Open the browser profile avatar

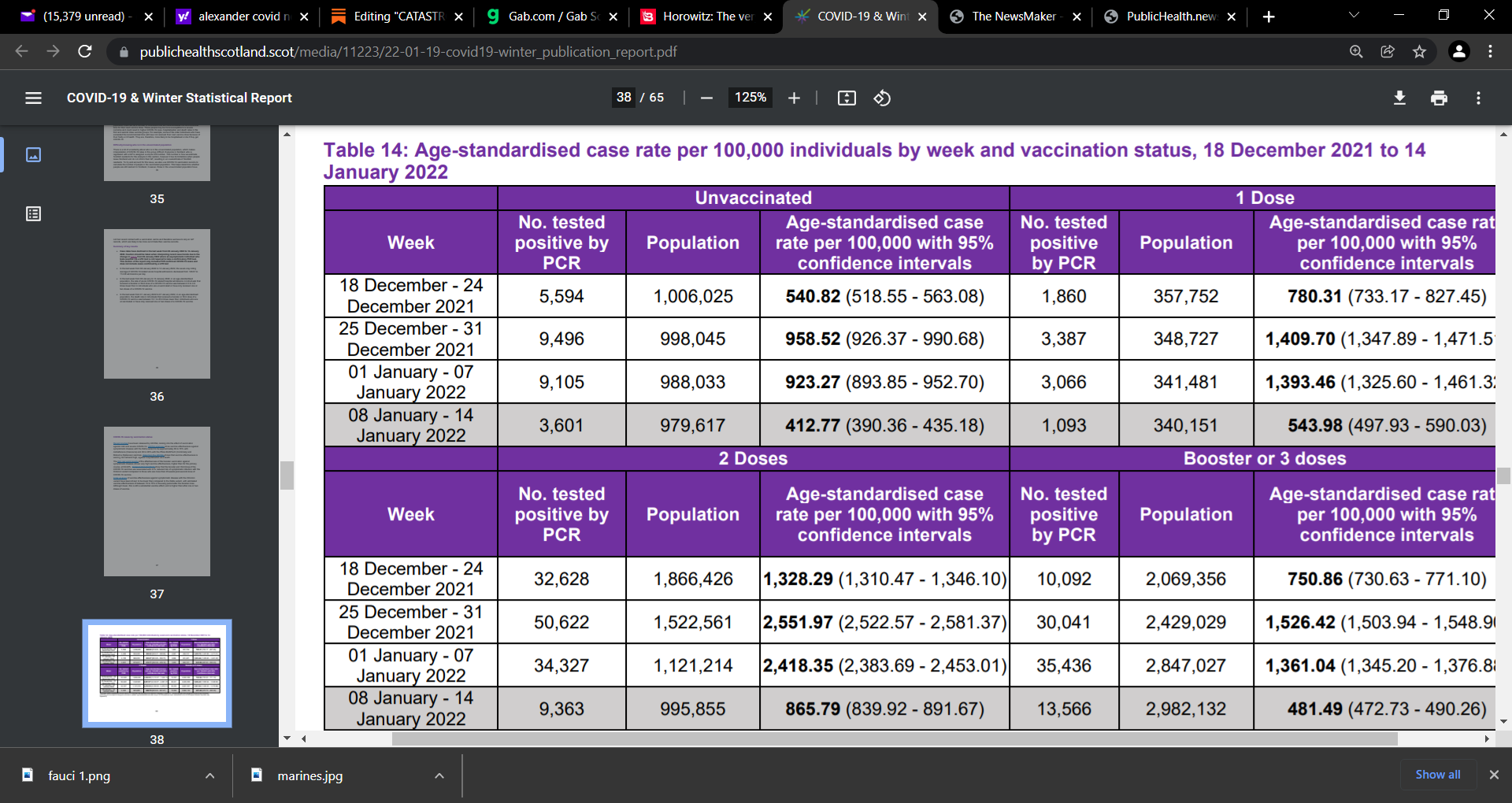tap(1459, 51)
